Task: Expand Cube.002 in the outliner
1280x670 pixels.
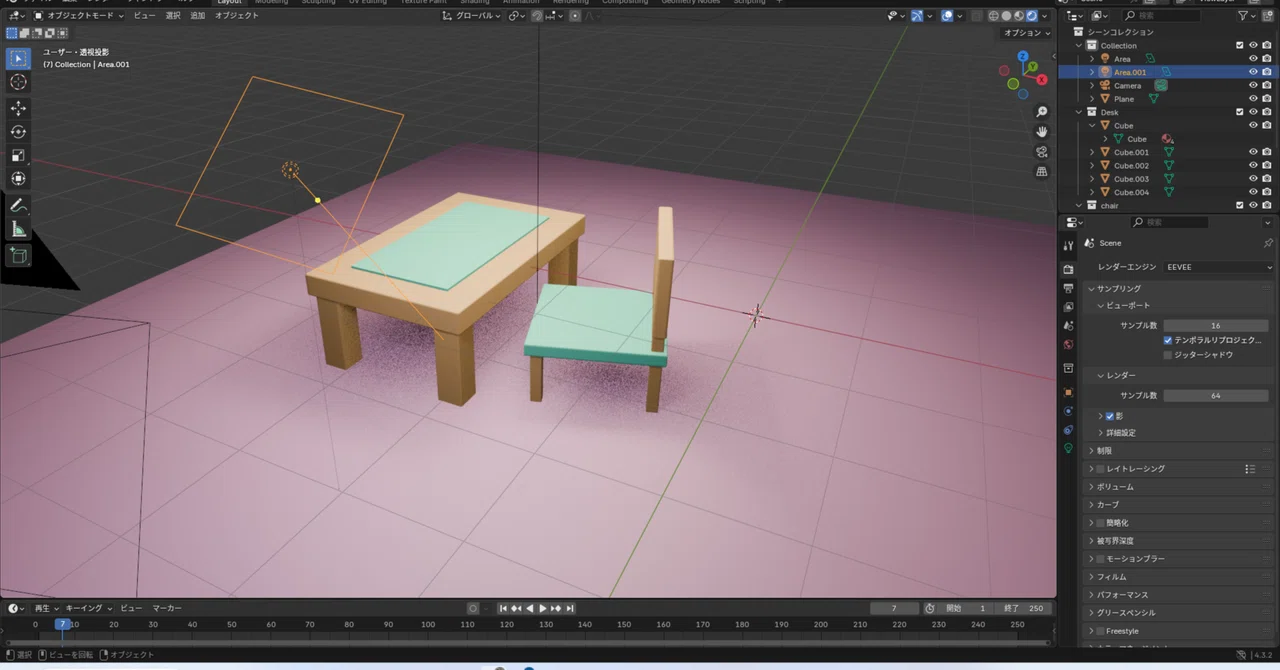Action: (1092, 165)
